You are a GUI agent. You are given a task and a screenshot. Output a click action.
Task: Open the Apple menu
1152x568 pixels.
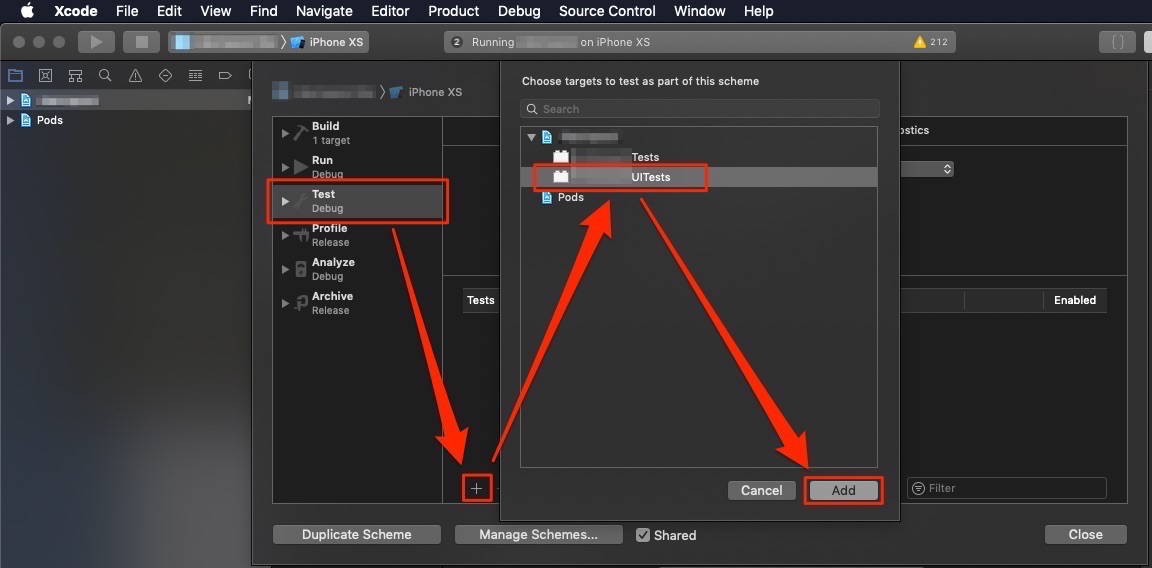[27, 11]
